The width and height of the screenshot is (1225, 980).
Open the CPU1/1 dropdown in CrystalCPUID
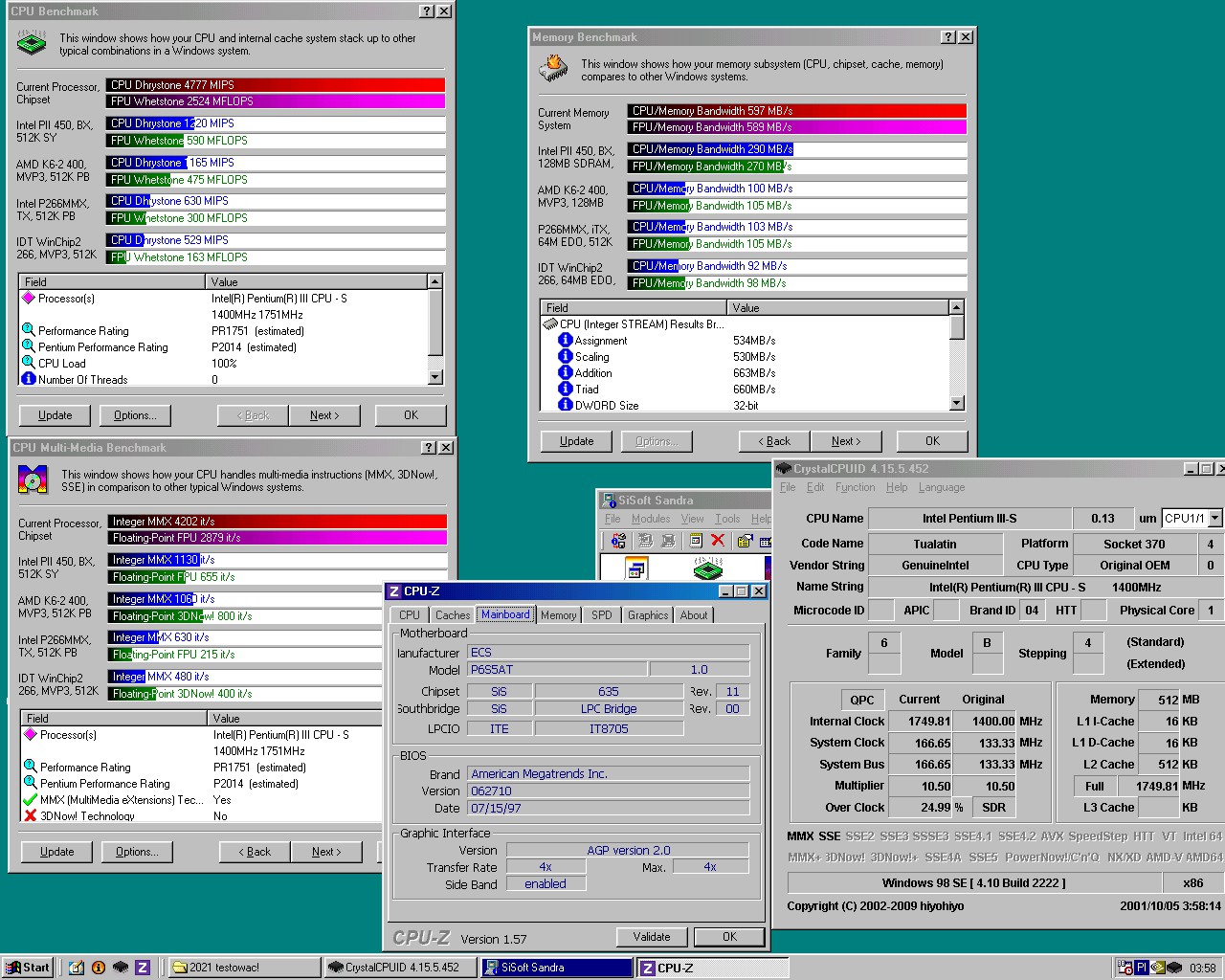tap(1214, 518)
